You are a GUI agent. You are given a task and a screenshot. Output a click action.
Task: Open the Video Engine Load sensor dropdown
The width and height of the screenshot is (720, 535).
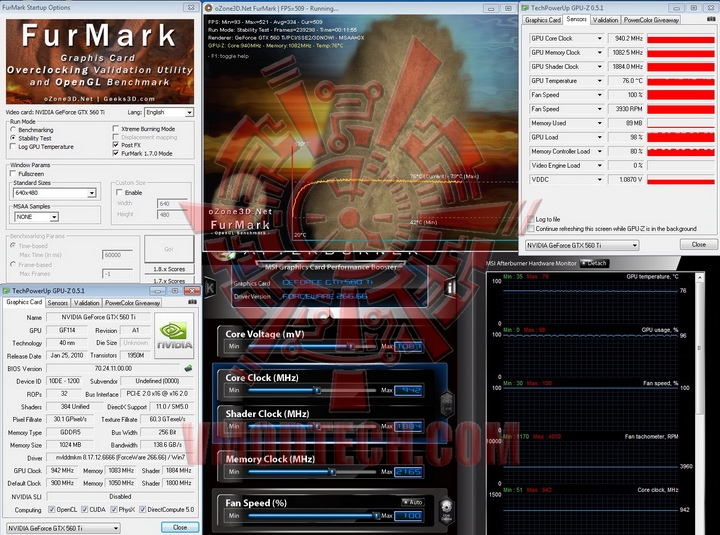[599, 165]
